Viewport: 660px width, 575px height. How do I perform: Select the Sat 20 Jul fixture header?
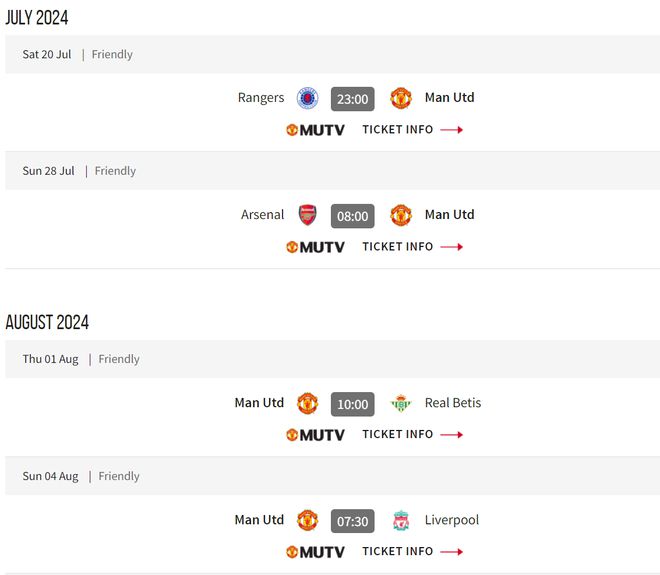(47, 55)
